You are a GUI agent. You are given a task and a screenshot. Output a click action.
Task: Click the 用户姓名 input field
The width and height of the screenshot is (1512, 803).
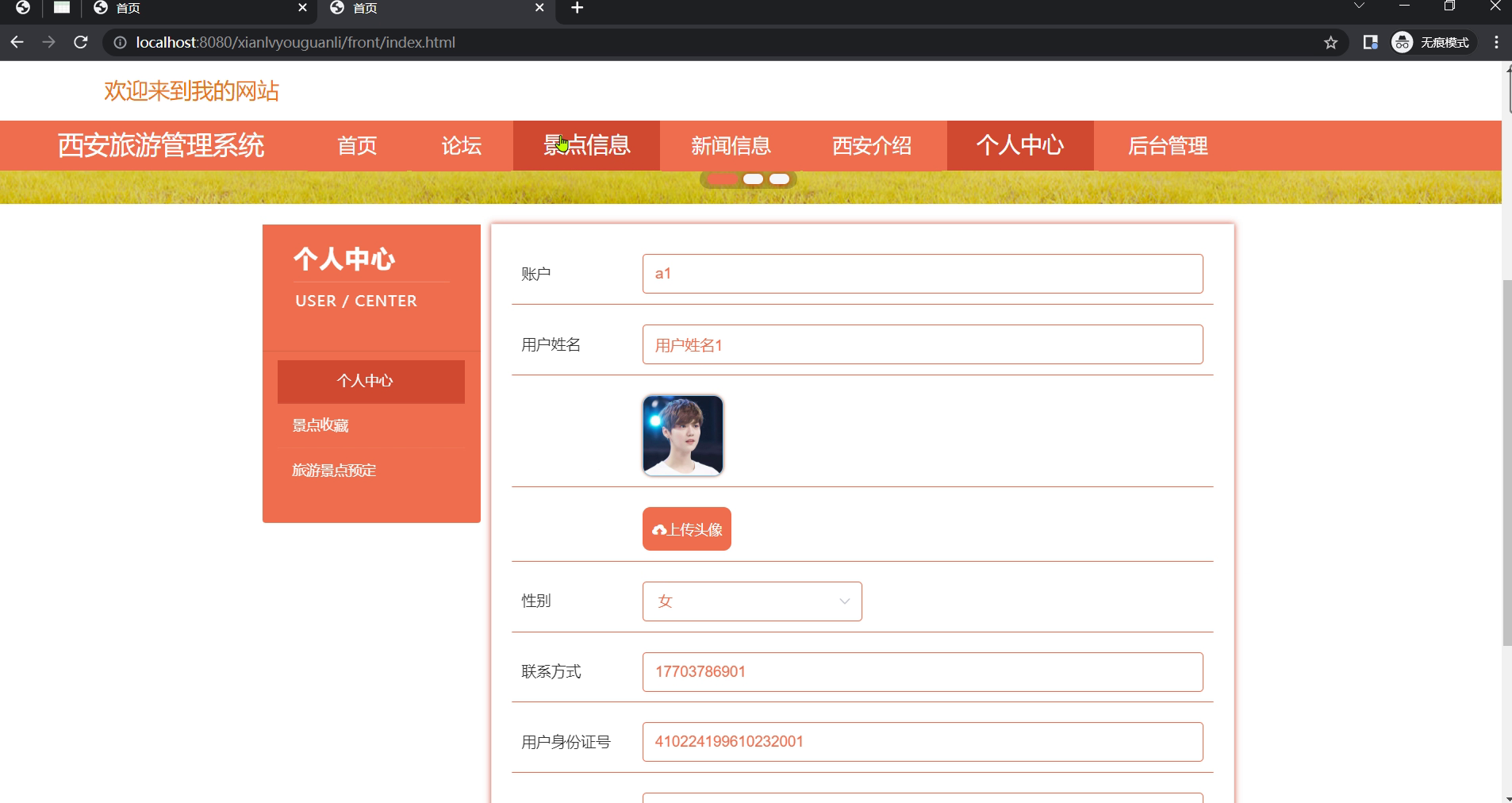[923, 344]
